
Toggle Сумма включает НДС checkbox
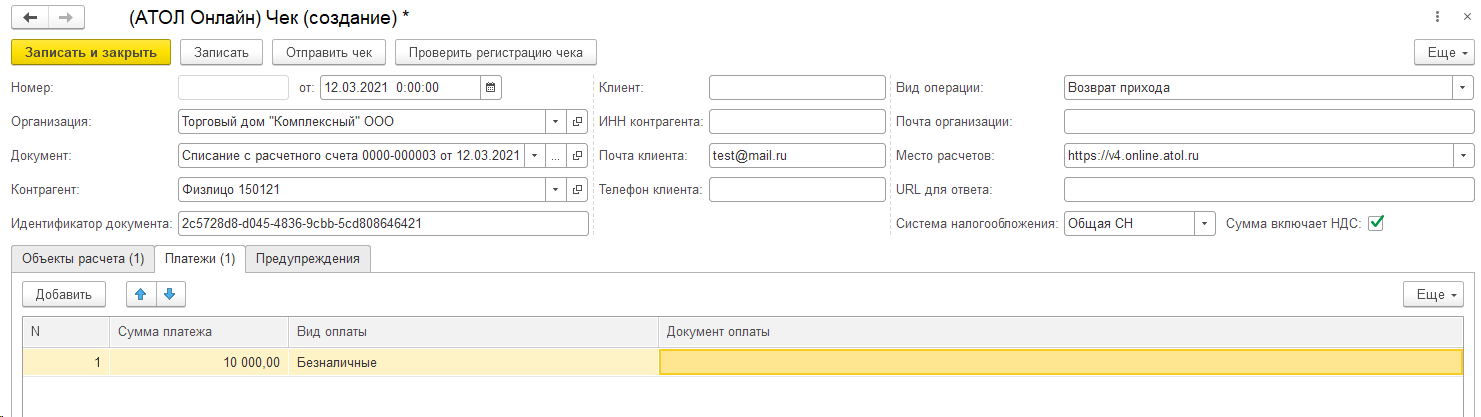[1376, 223]
